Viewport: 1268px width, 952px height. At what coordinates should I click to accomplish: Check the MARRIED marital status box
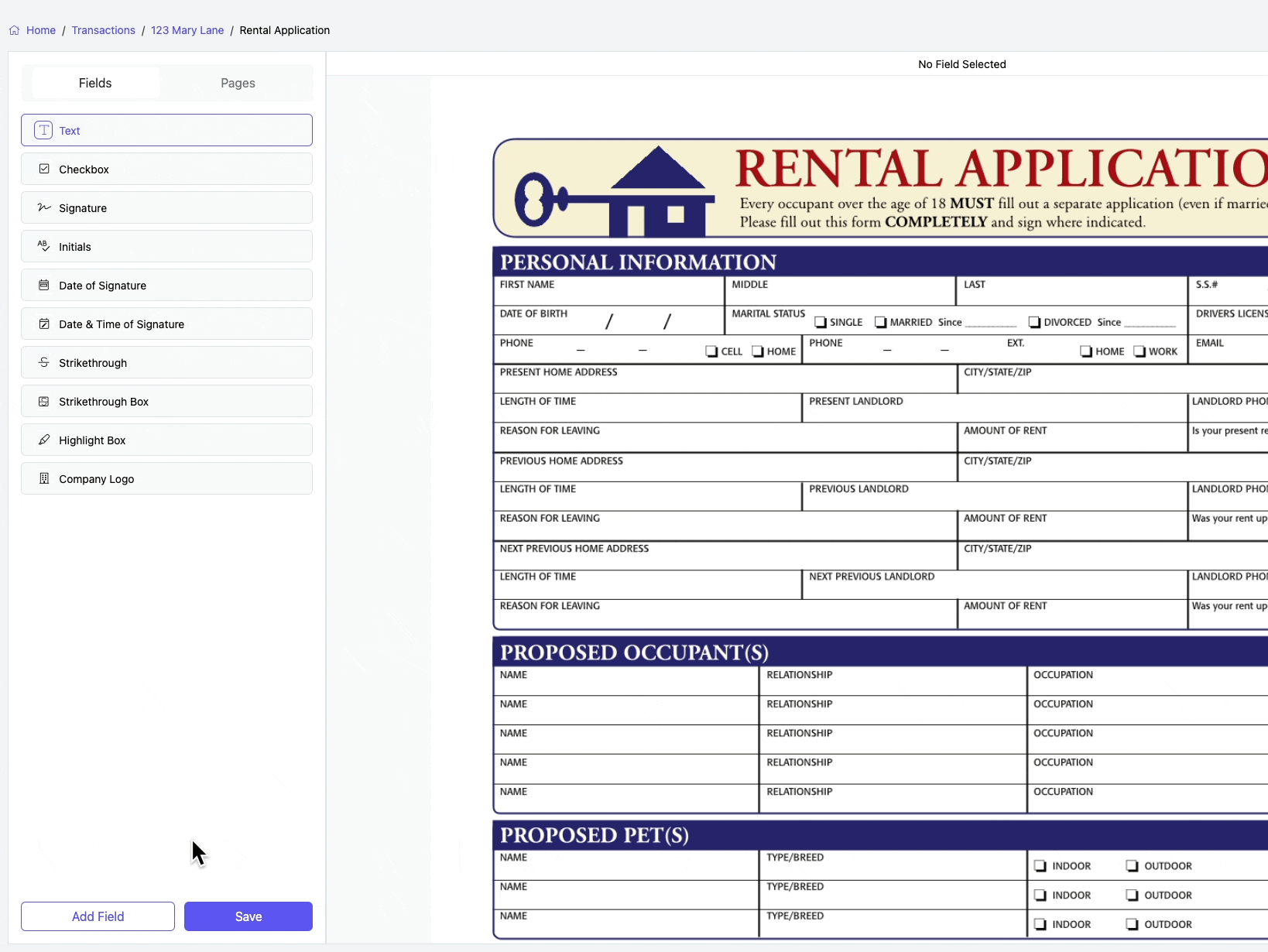[880, 322]
